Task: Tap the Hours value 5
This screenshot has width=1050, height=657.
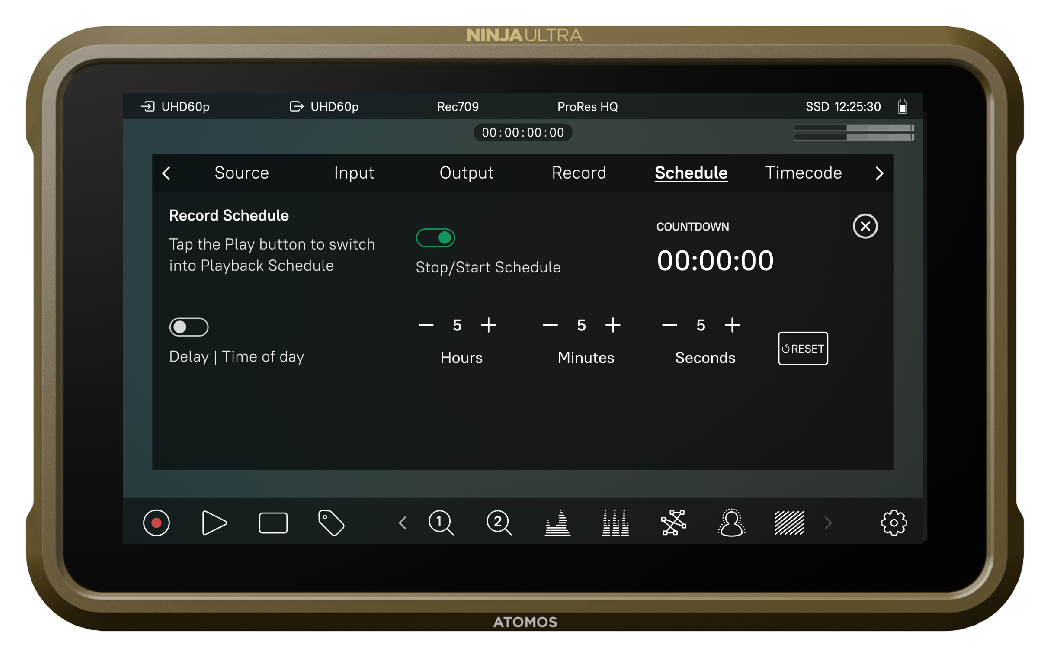Action: (457, 325)
